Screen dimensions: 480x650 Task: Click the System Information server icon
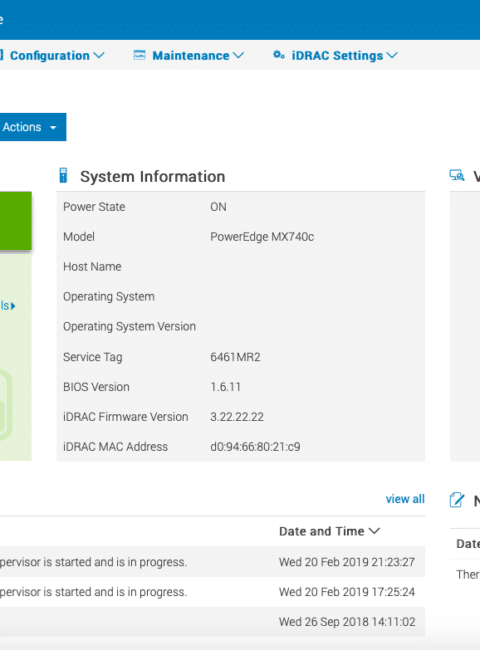pos(63,175)
